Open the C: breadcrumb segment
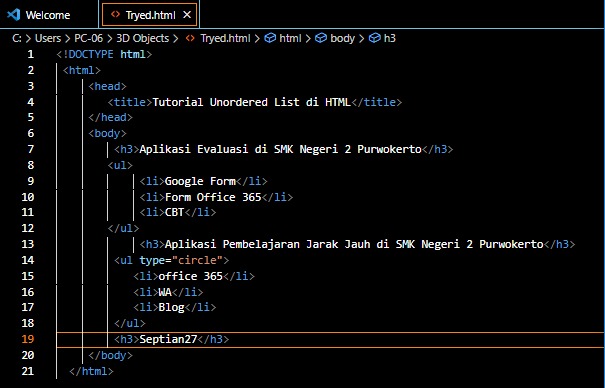This screenshot has width=605, height=388. pyautogui.click(x=17, y=38)
